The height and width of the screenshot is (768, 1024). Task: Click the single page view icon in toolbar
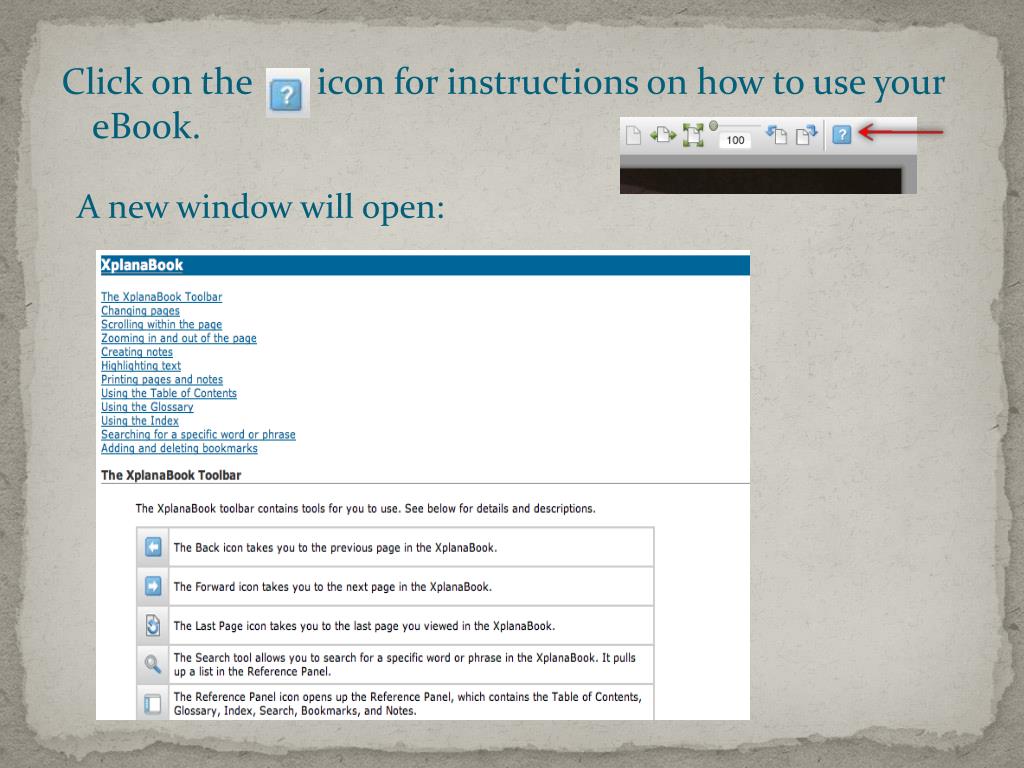coord(633,135)
